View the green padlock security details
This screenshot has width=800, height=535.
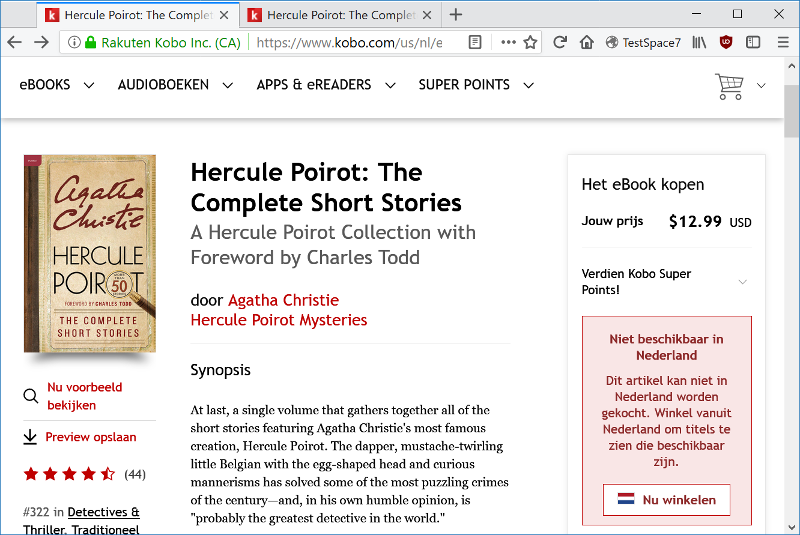pos(90,42)
